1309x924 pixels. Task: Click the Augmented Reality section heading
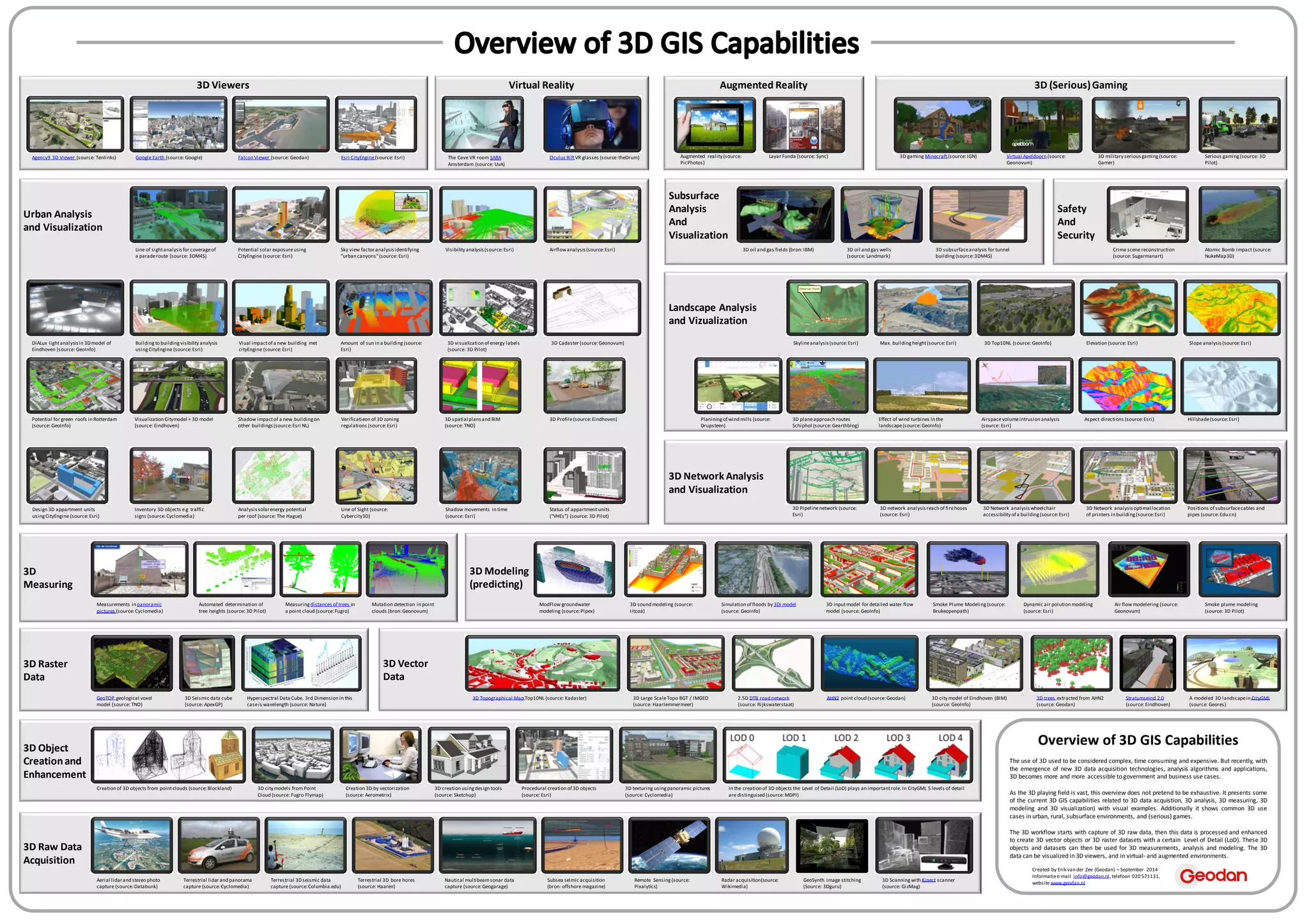pyautogui.click(x=763, y=85)
